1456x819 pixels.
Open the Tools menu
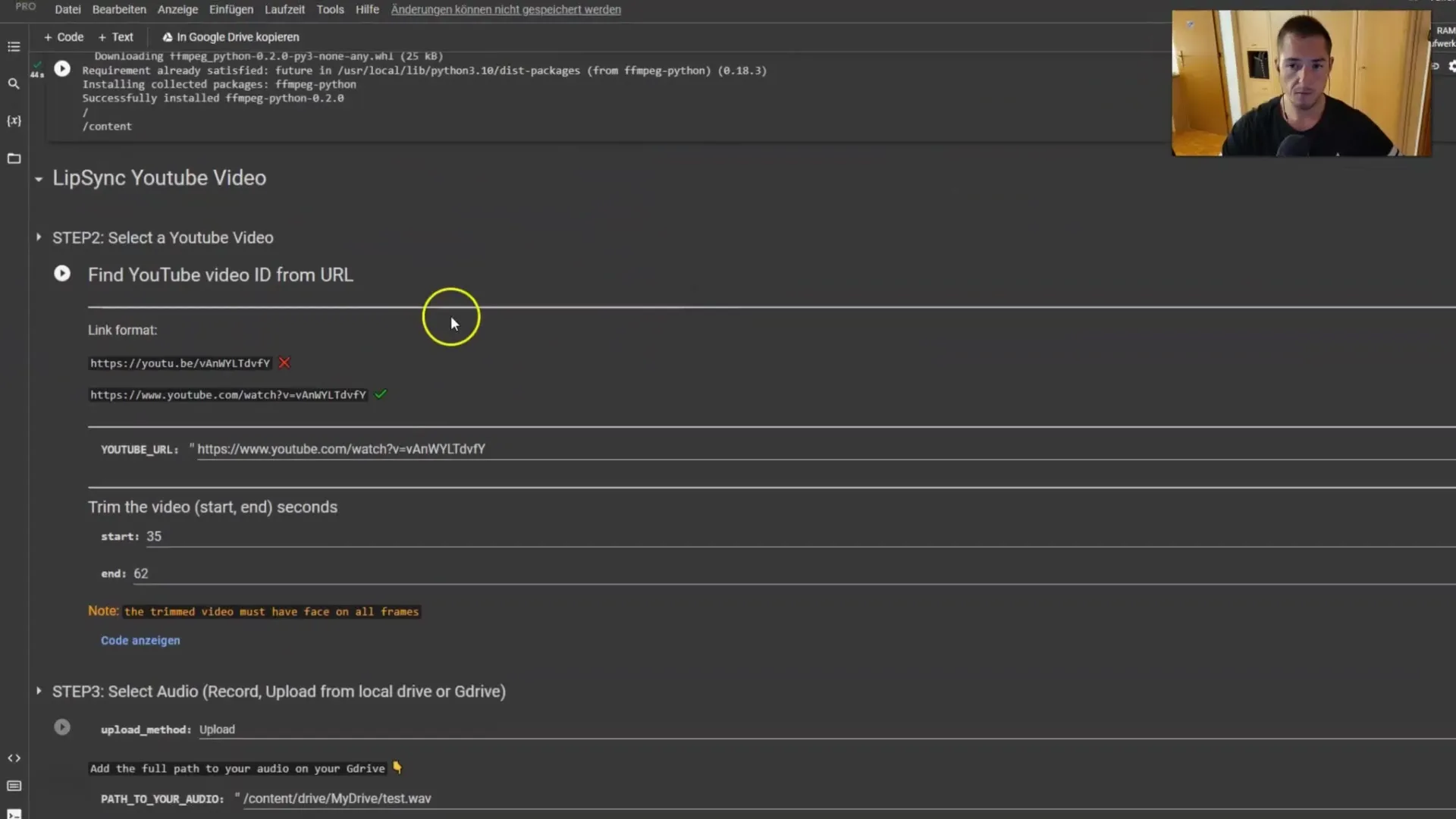tap(330, 9)
